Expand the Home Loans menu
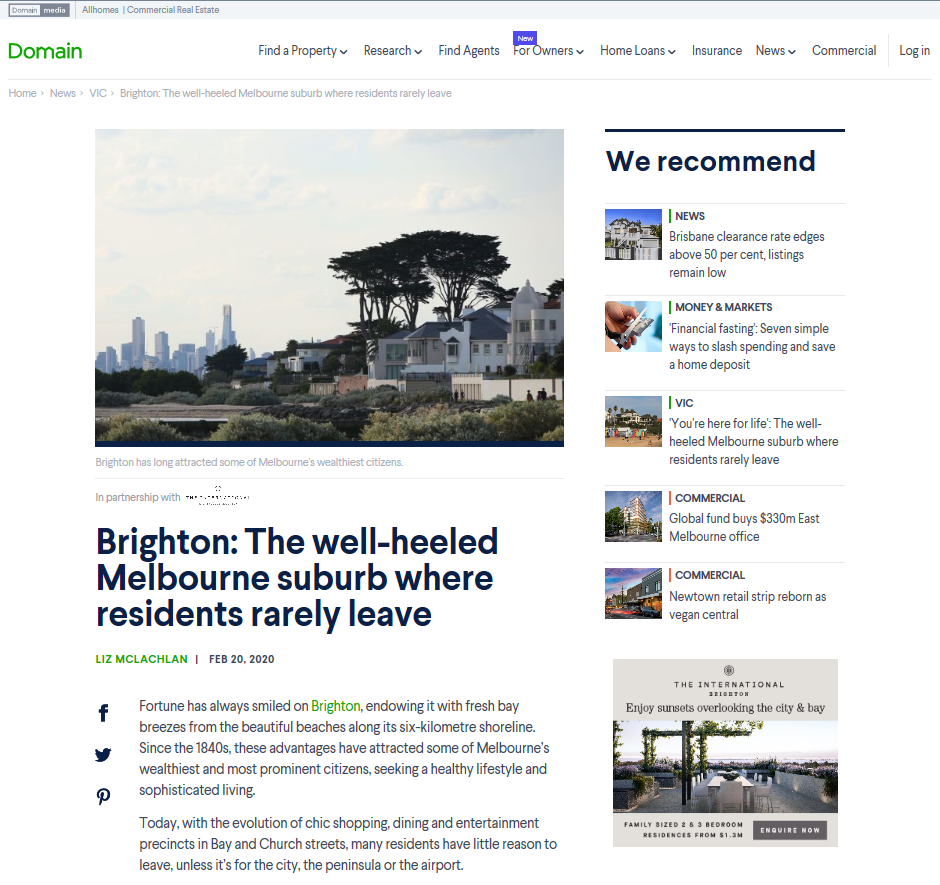Screen dimensions: 940x885 638,51
